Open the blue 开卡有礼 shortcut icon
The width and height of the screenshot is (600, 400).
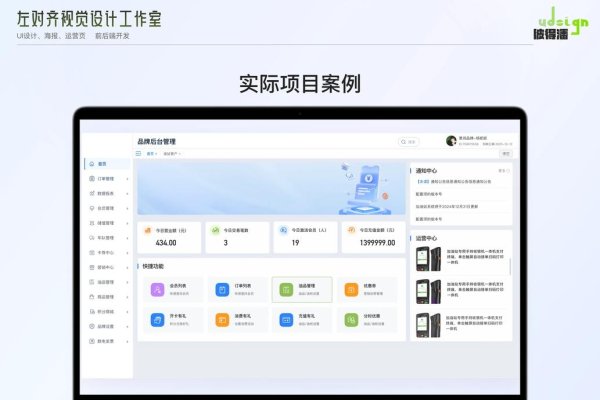pos(157,320)
